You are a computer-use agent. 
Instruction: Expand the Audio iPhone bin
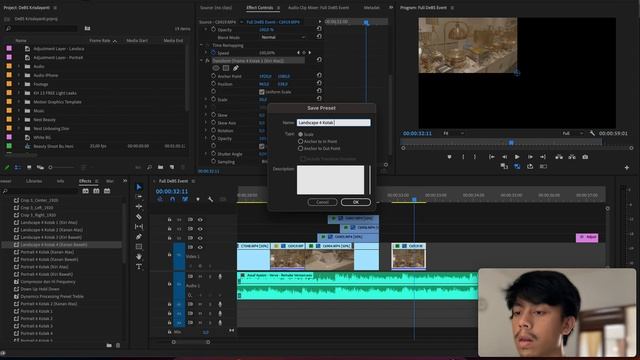(18, 75)
